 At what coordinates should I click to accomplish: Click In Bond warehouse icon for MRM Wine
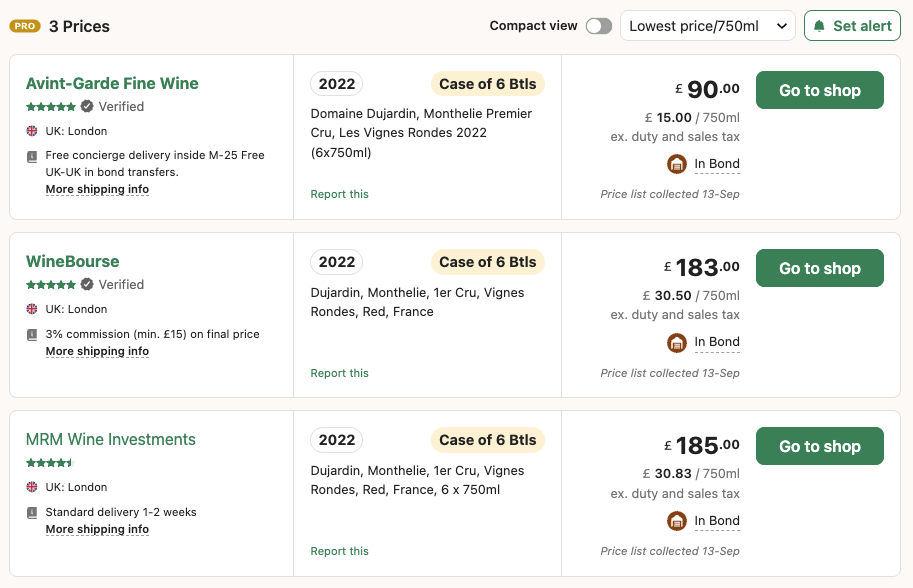677,520
